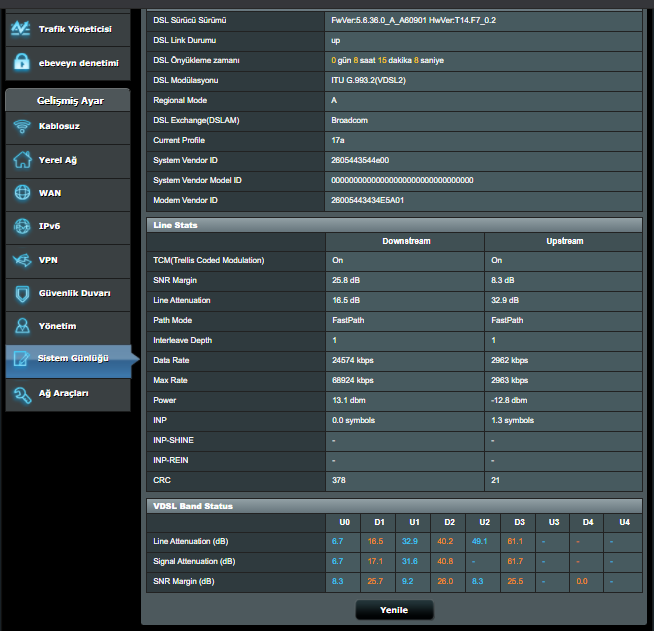This screenshot has height=631, width=654.
Task: Click the VPN icon in the sidebar
Action: tap(21, 260)
